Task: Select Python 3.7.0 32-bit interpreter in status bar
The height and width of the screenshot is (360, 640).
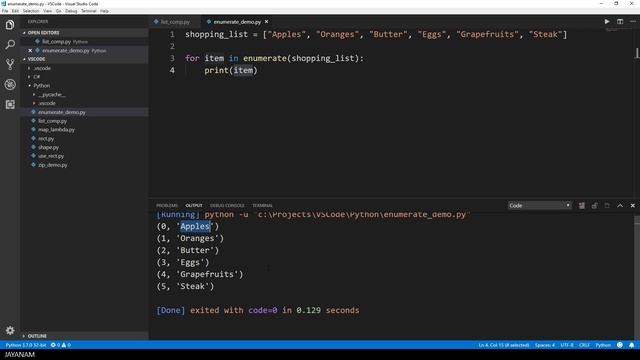Action: point(26,345)
